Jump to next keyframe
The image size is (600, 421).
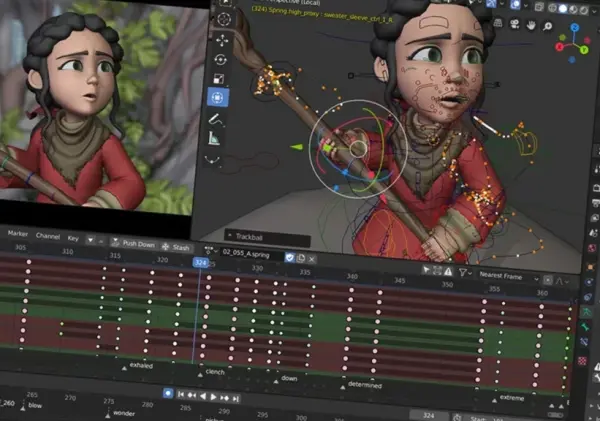tap(225, 398)
